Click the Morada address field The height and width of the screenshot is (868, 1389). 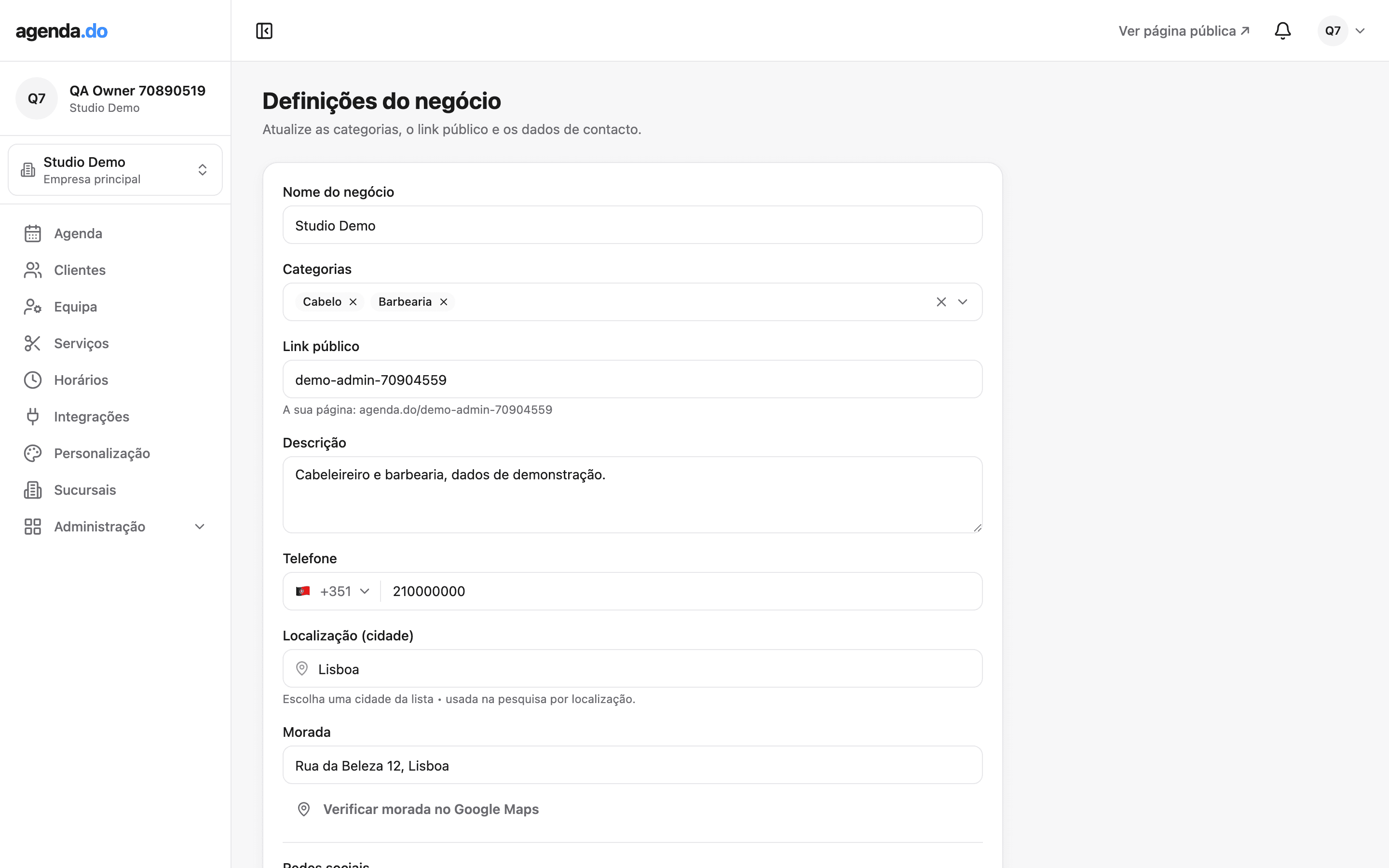coord(632,765)
